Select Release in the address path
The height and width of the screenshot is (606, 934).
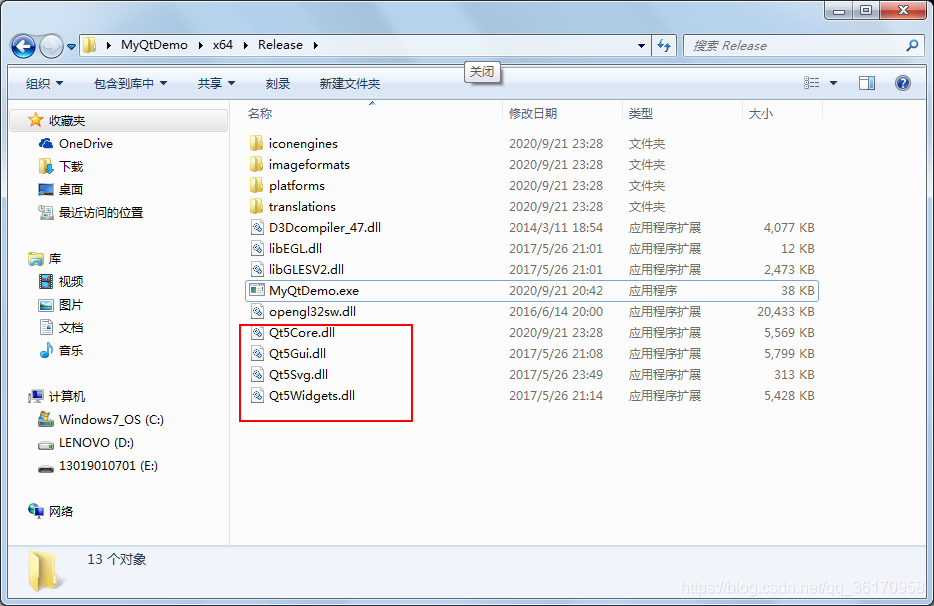pyautogui.click(x=280, y=45)
